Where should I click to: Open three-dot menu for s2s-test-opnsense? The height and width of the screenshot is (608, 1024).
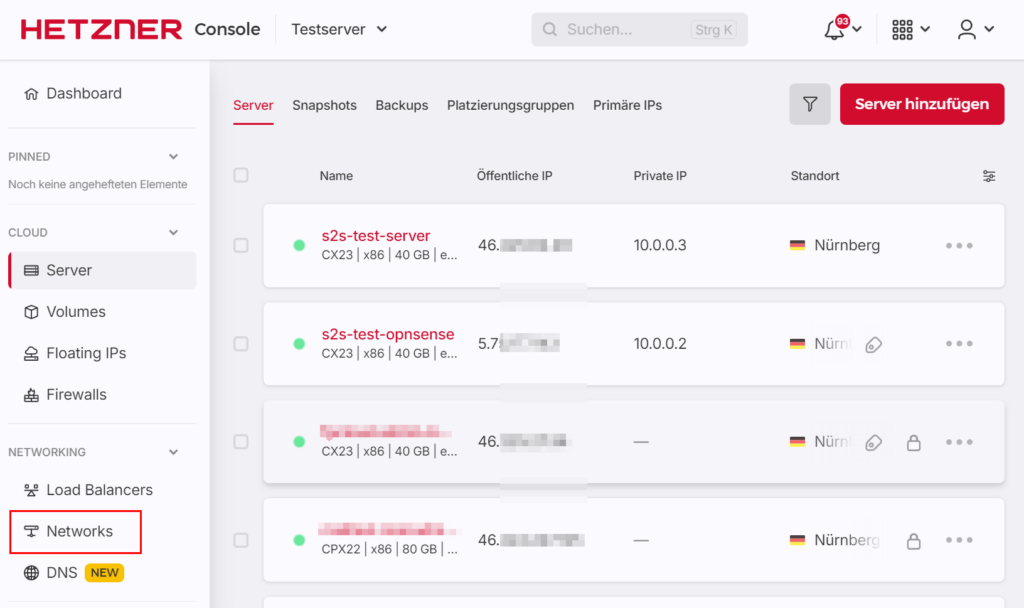(959, 344)
